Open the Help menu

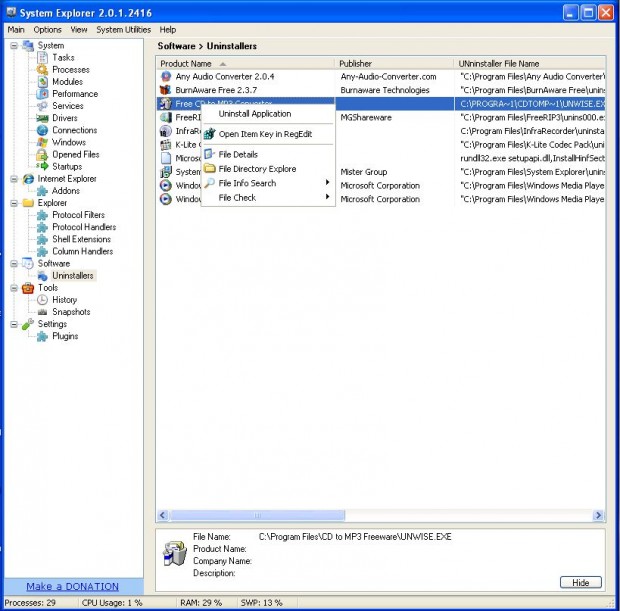168,30
